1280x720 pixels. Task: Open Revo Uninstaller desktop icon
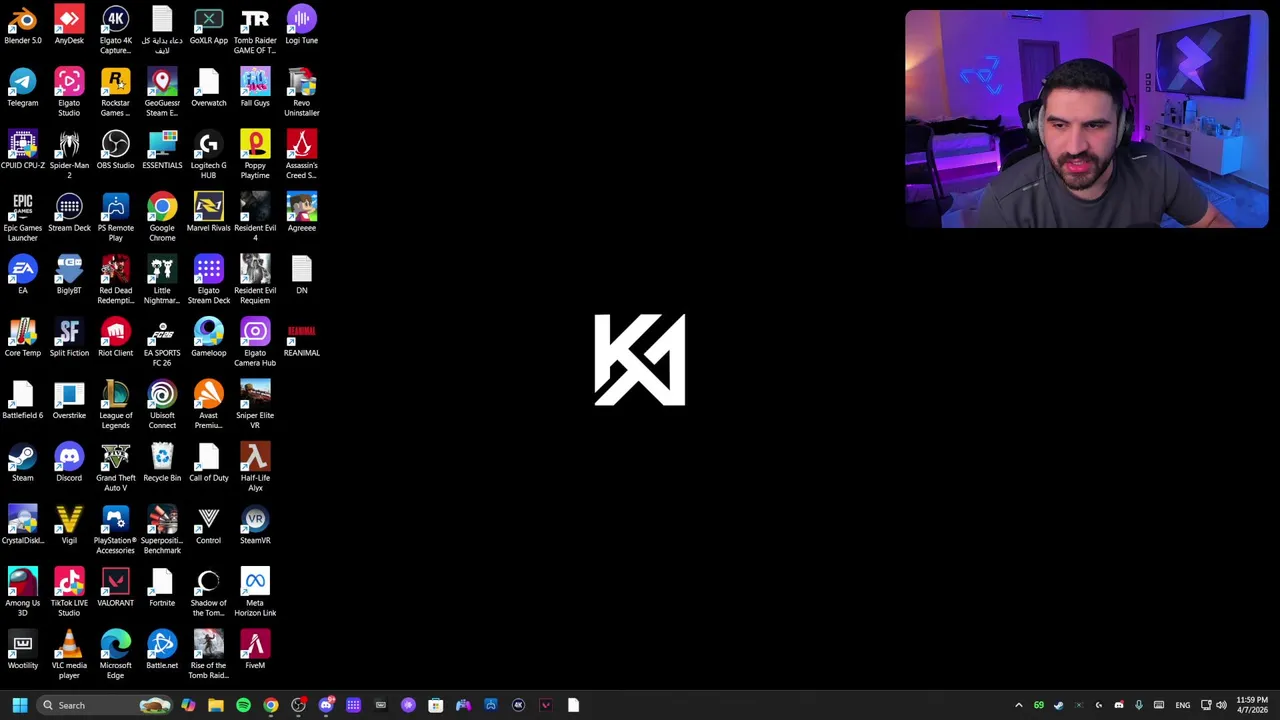(301, 93)
